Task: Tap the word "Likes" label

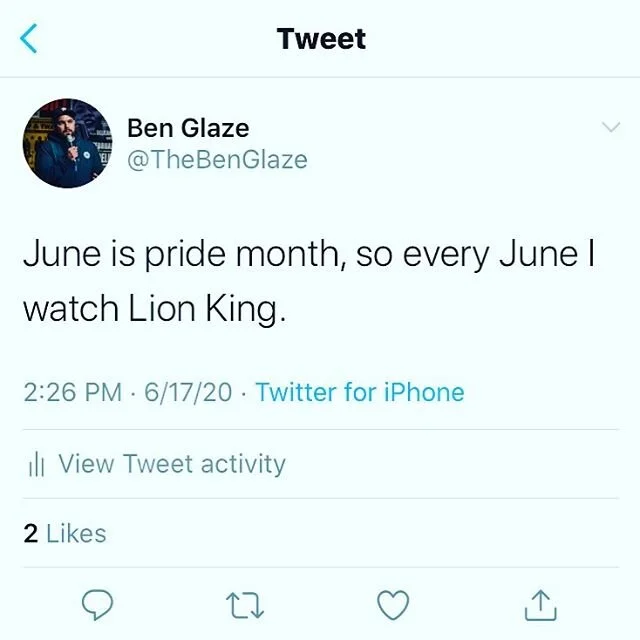Action: coord(76,533)
